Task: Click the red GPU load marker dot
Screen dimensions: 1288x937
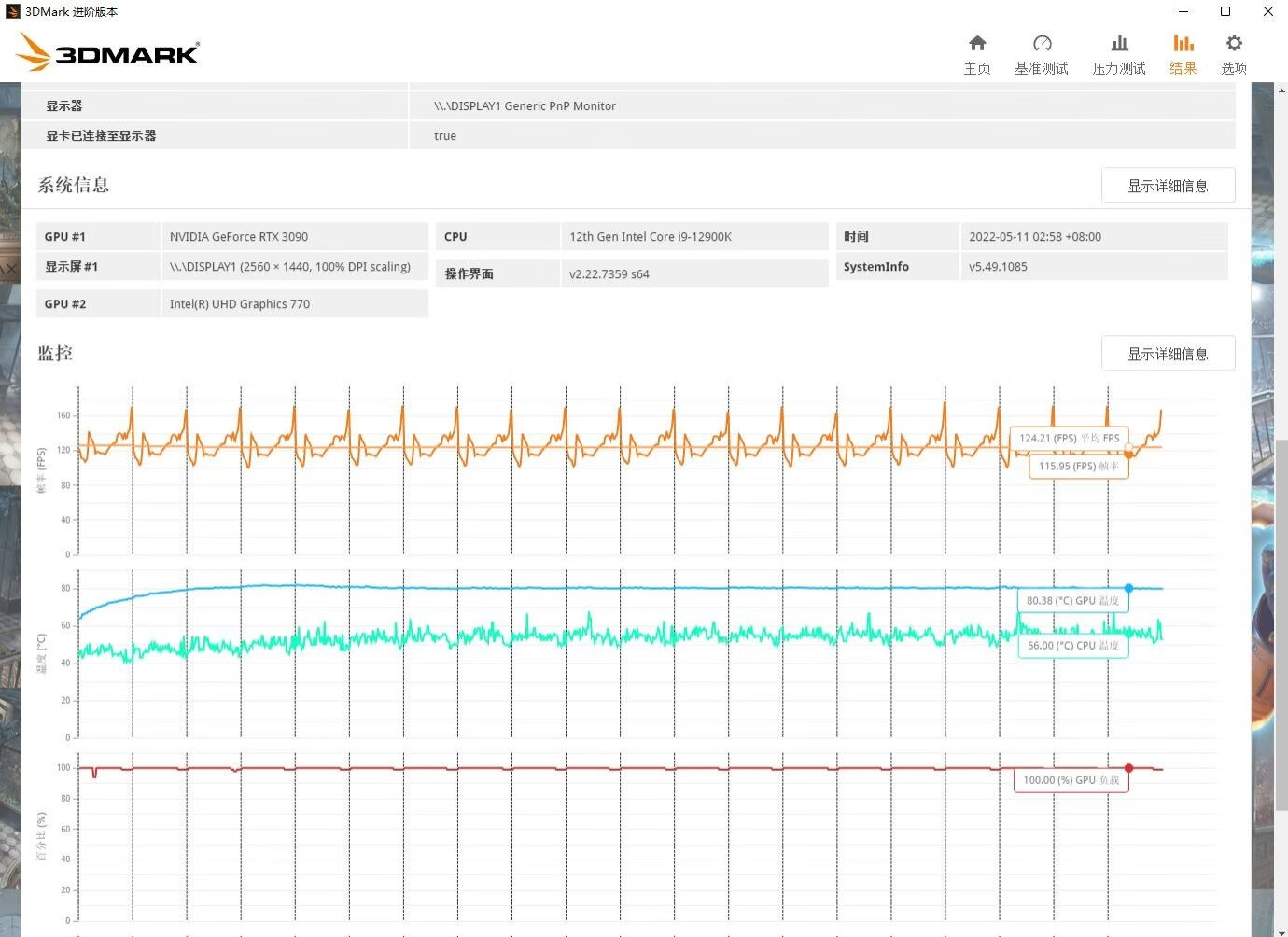Action: [1128, 768]
